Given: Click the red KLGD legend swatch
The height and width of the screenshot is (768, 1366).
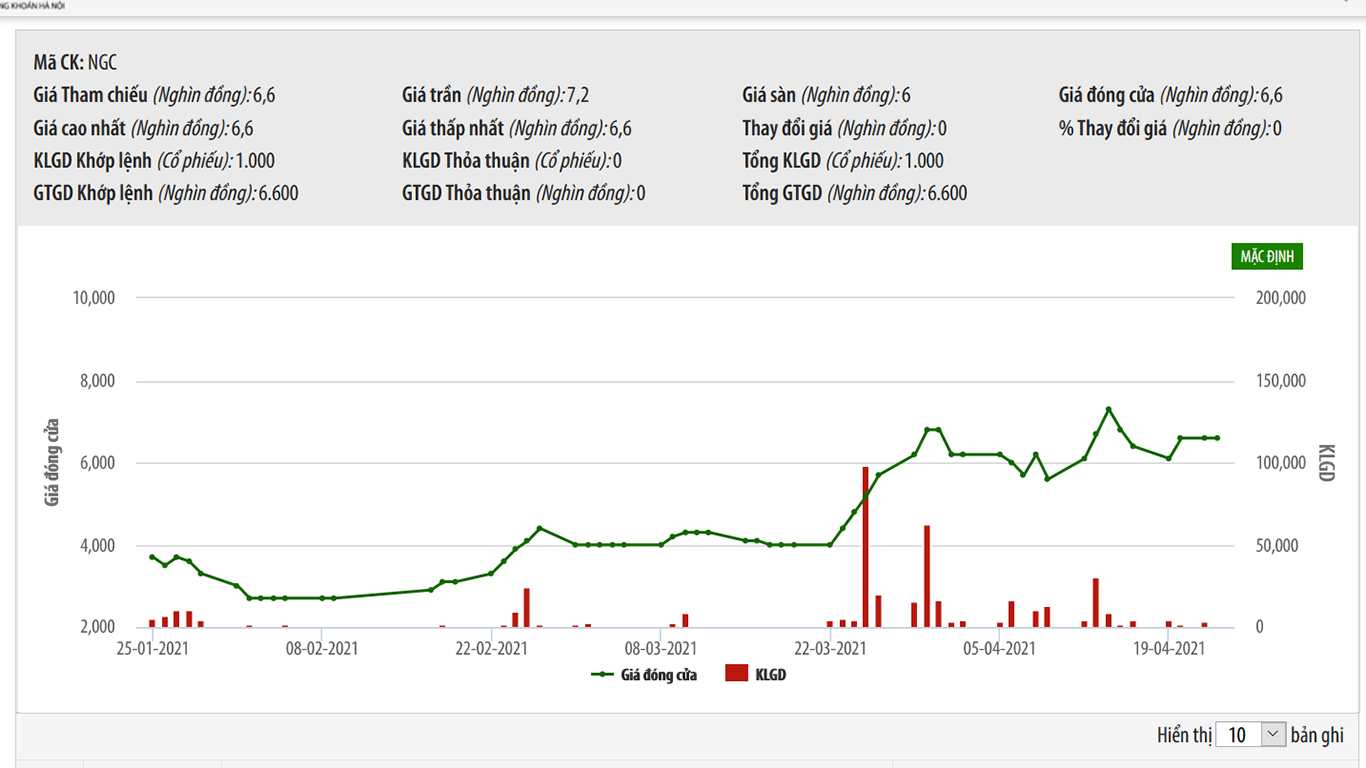Looking at the screenshot, I should 737,675.
